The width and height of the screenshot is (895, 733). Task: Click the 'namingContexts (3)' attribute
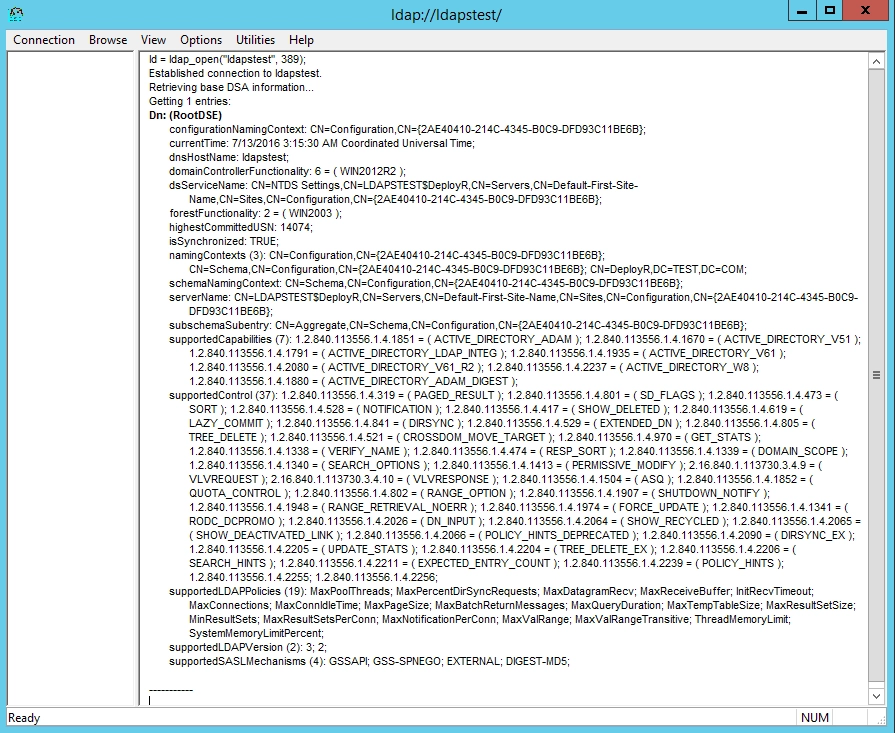click(216, 255)
